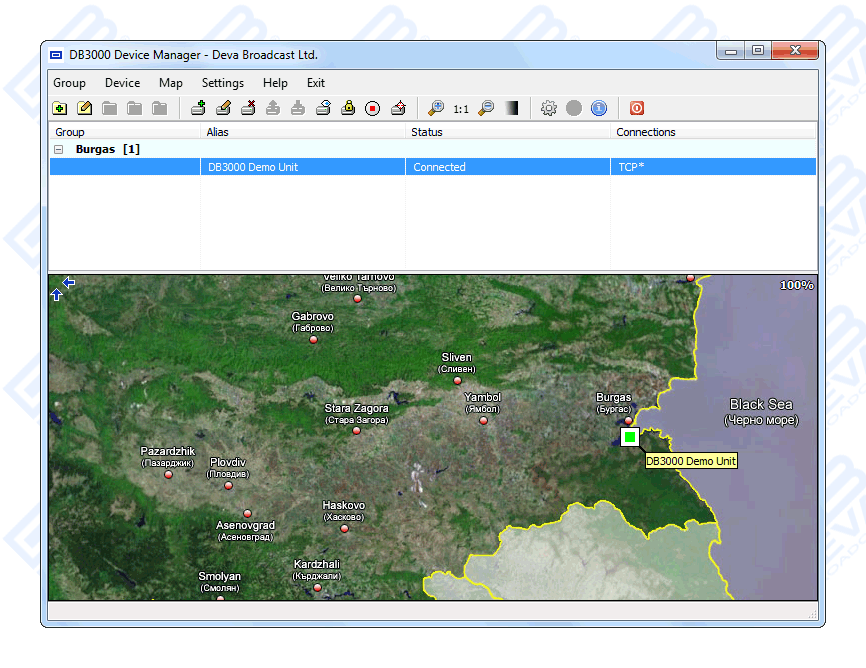Click the zoom in magnifier icon
The image size is (866, 668).
(436, 108)
